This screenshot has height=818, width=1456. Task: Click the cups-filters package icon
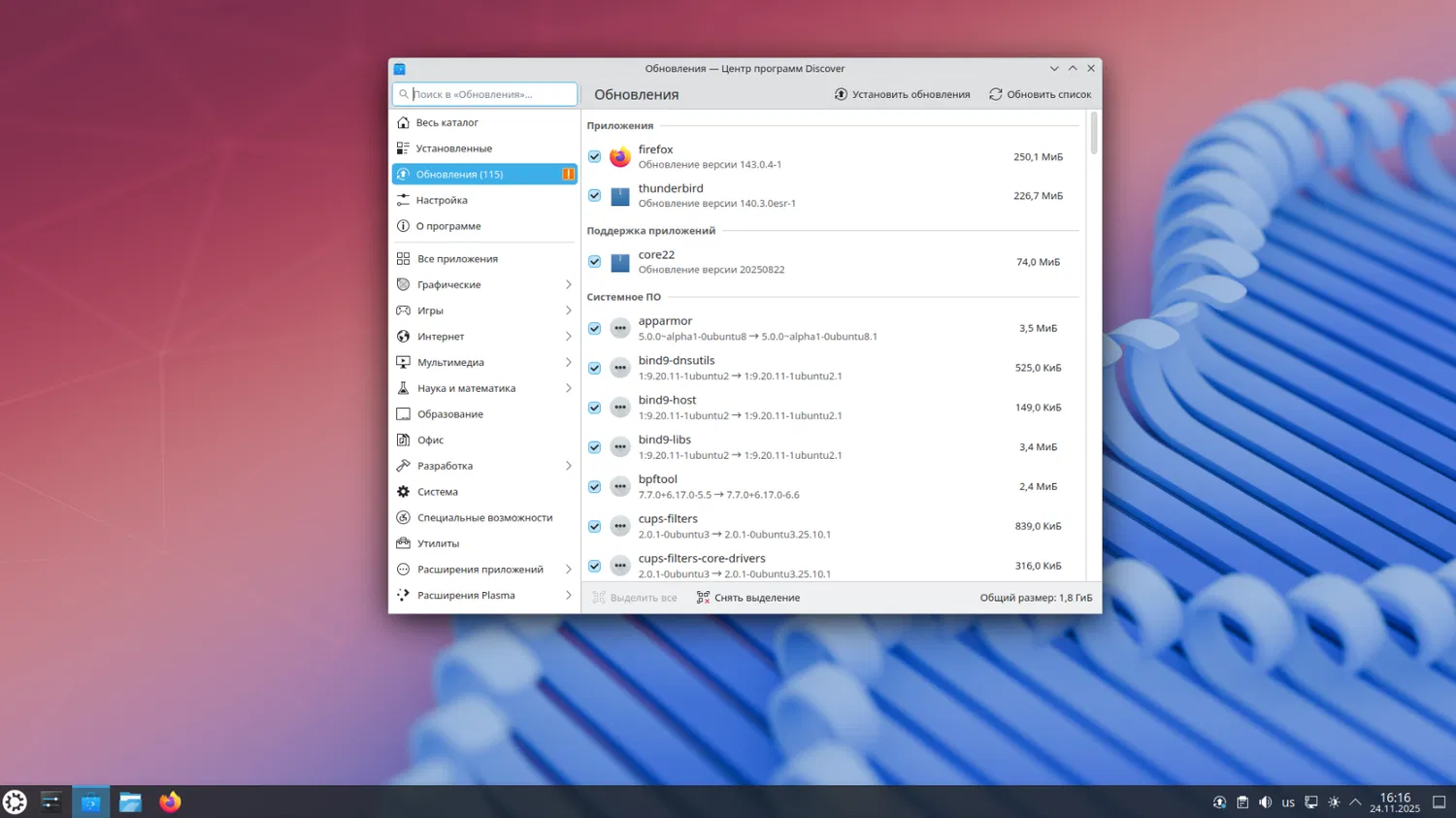click(620, 527)
